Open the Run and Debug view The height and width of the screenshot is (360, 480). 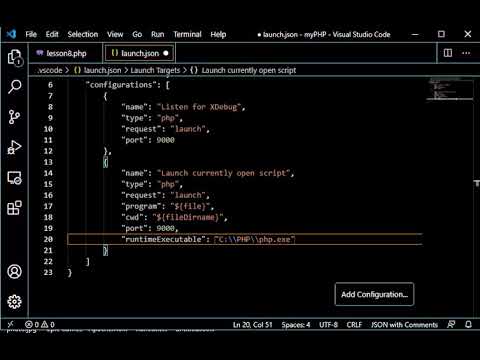(x=14, y=147)
